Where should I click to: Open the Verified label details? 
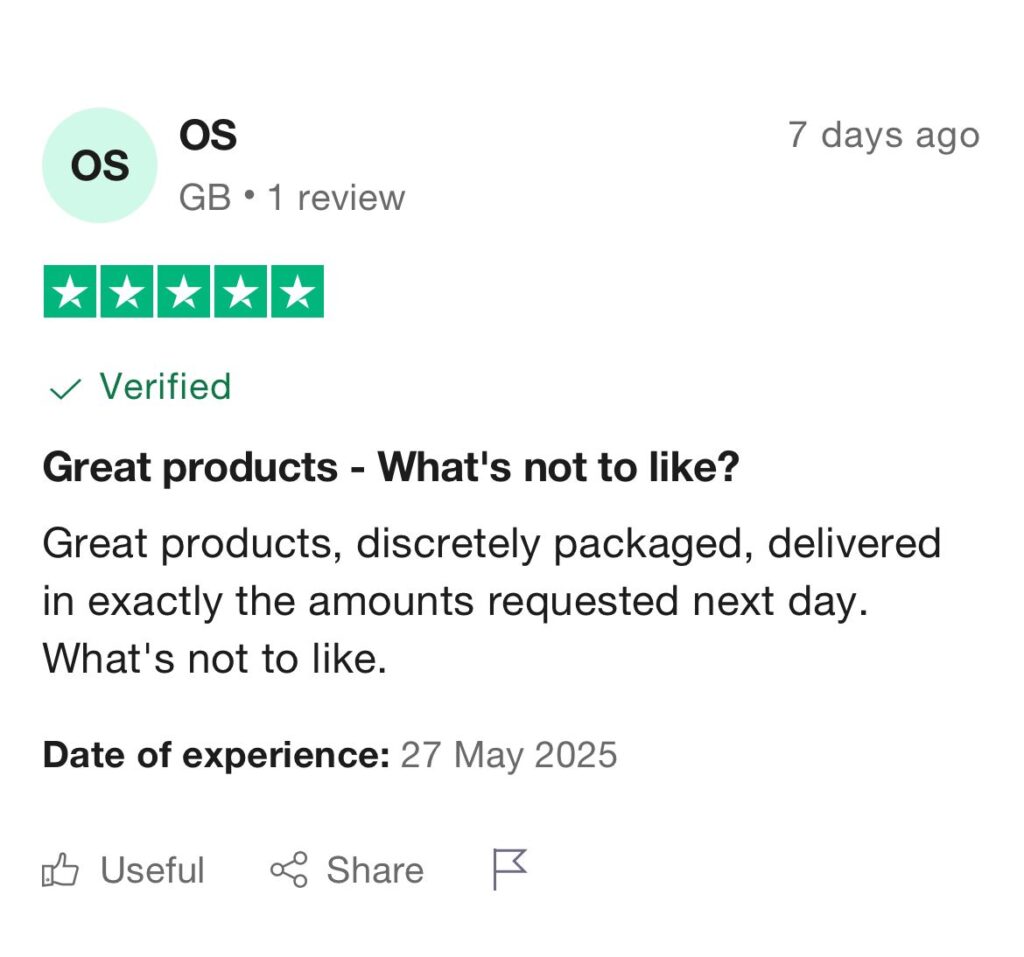[x=165, y=385]
